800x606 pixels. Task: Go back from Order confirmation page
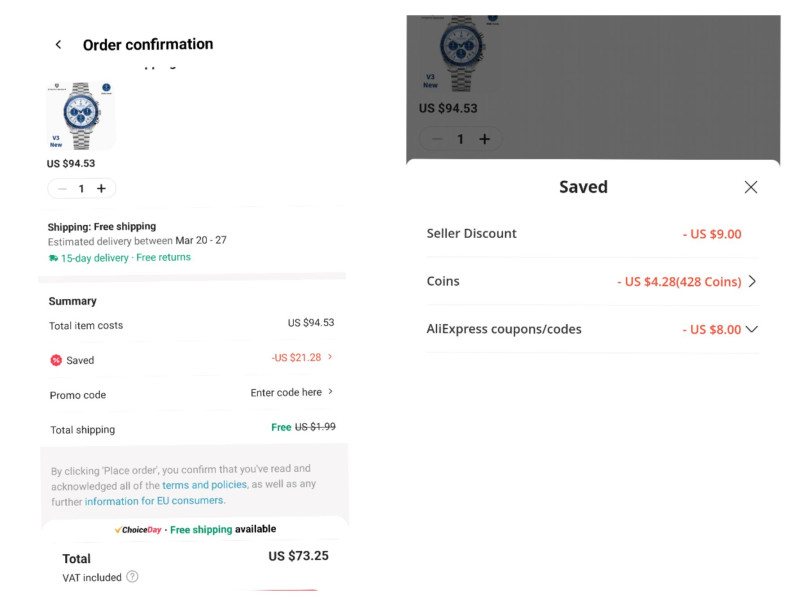59,45
